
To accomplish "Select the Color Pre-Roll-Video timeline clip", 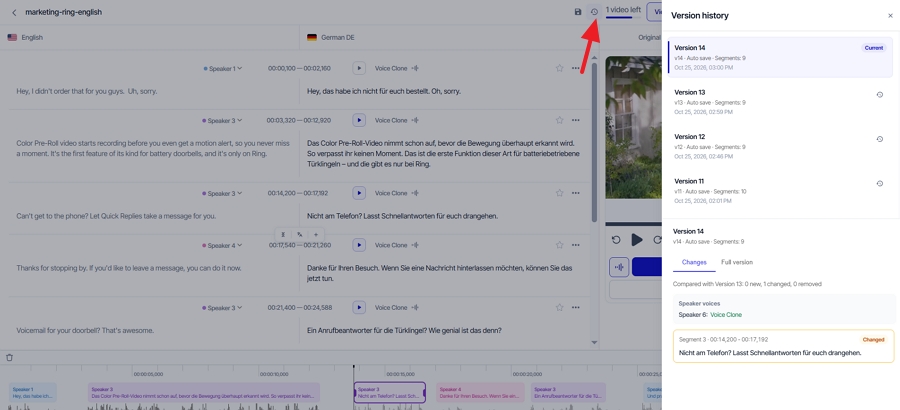I will pos(204,392).
